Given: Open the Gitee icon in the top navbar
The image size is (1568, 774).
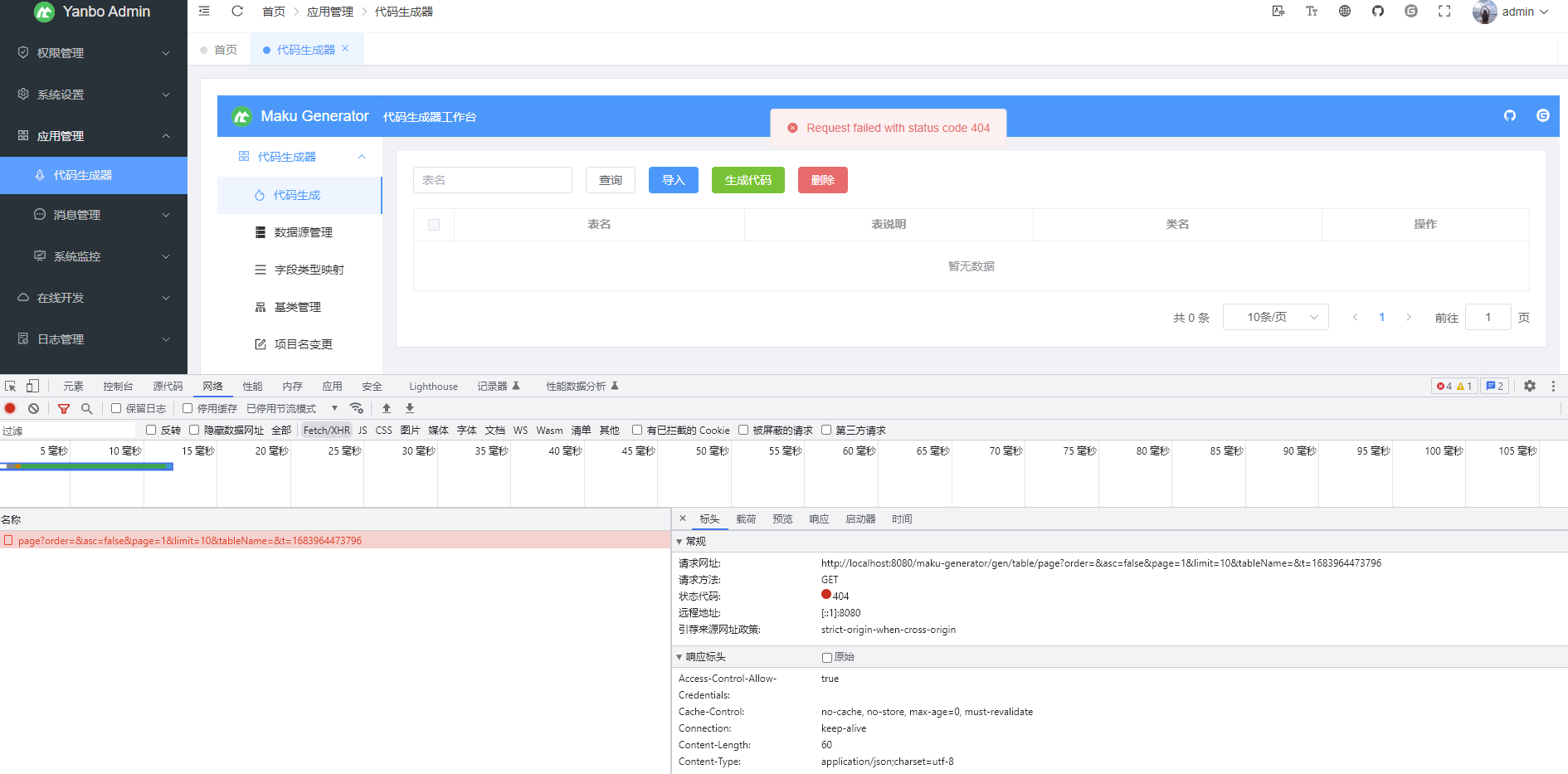Looking at the screenshot, I should pyautogui.click(x=1411, y=12).
